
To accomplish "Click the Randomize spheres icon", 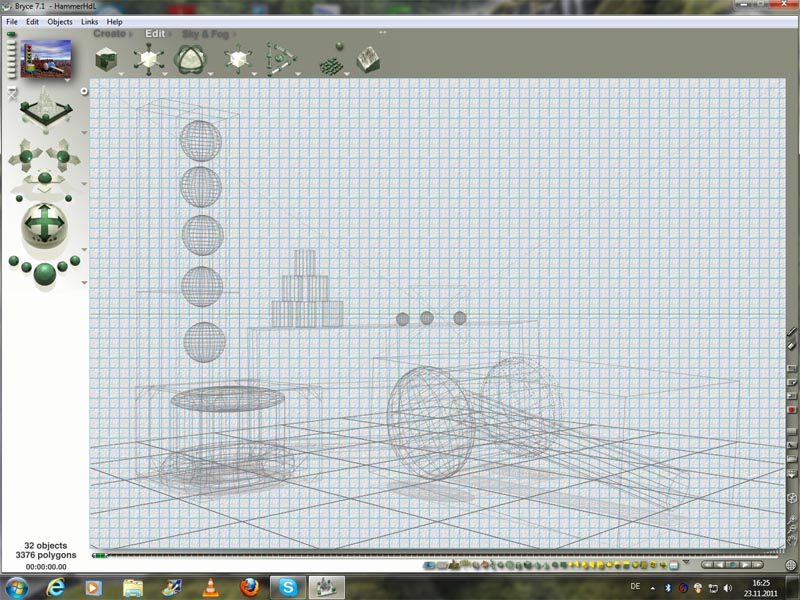I will coord(332,60).
